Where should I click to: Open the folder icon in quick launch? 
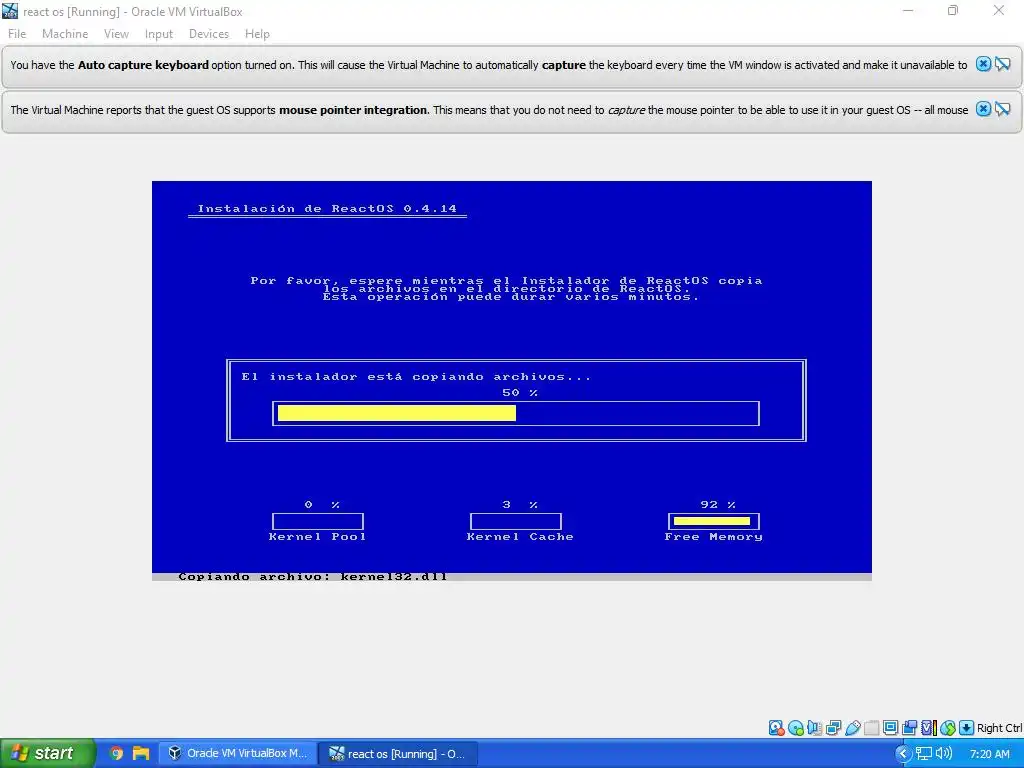[x=141, y=753]
